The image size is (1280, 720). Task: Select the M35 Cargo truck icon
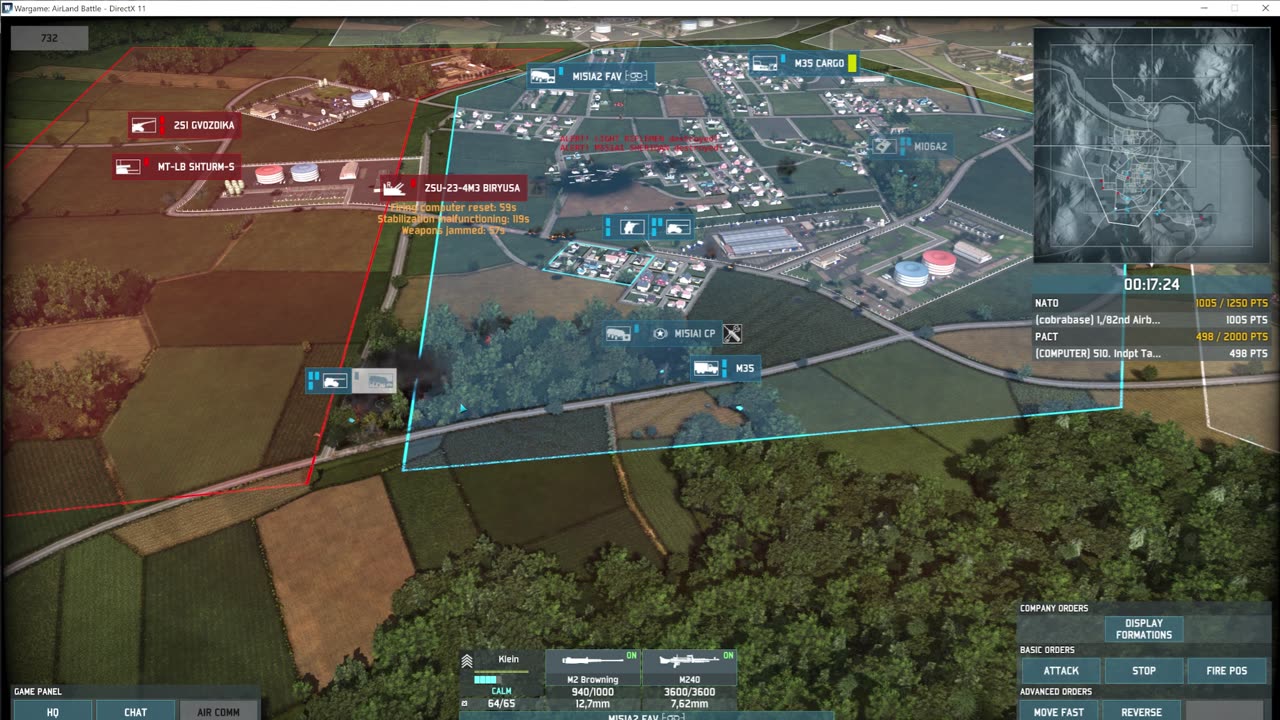765,63
